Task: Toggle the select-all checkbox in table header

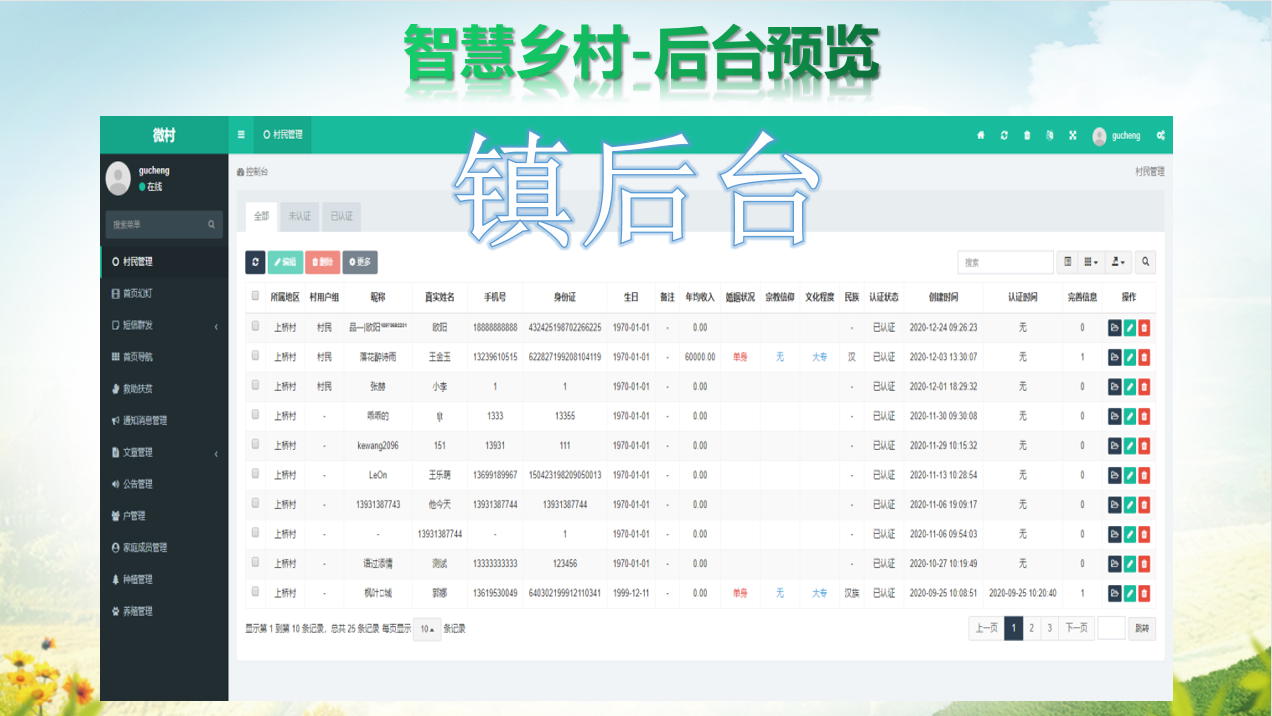Action: [x=256, y=296]
